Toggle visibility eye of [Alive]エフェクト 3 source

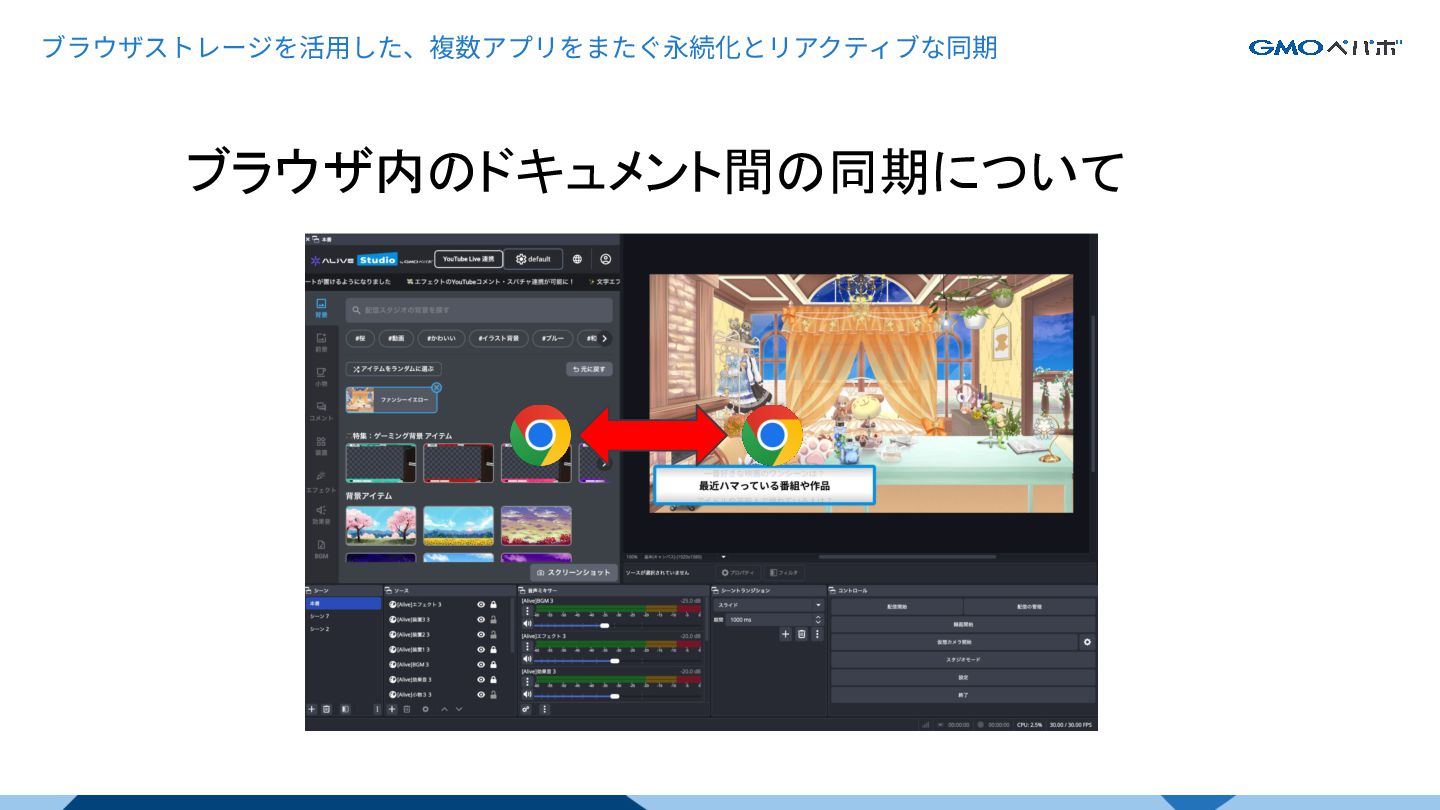(x=481, y=605)
